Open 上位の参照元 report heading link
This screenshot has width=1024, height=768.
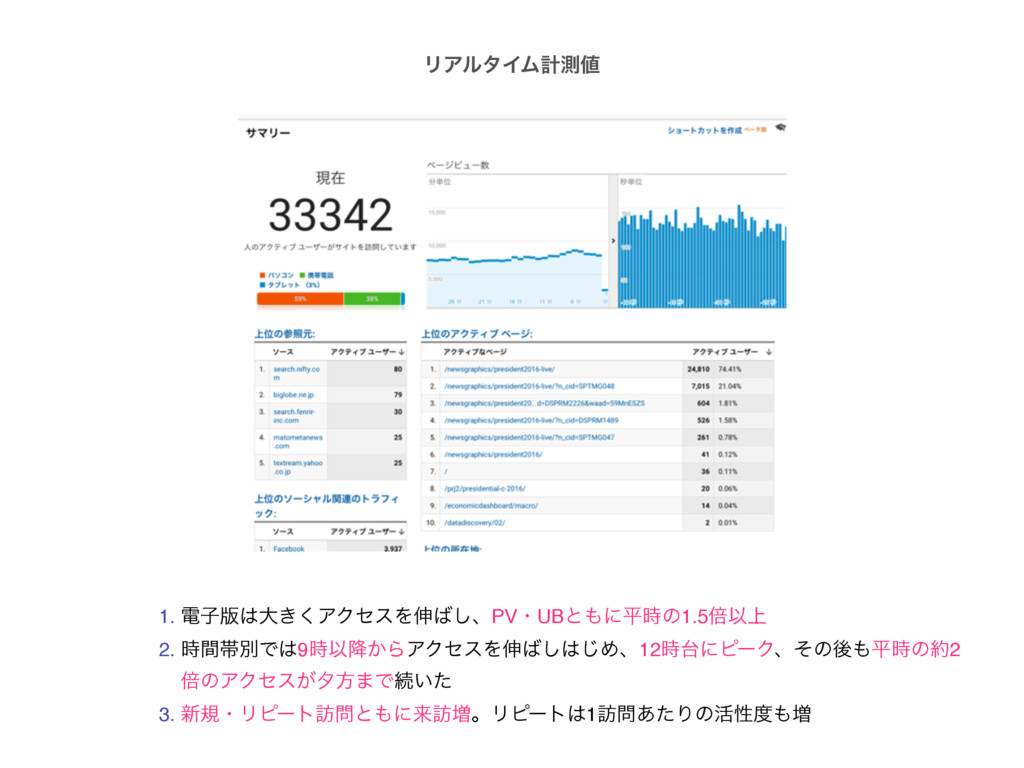click(284, 334)
